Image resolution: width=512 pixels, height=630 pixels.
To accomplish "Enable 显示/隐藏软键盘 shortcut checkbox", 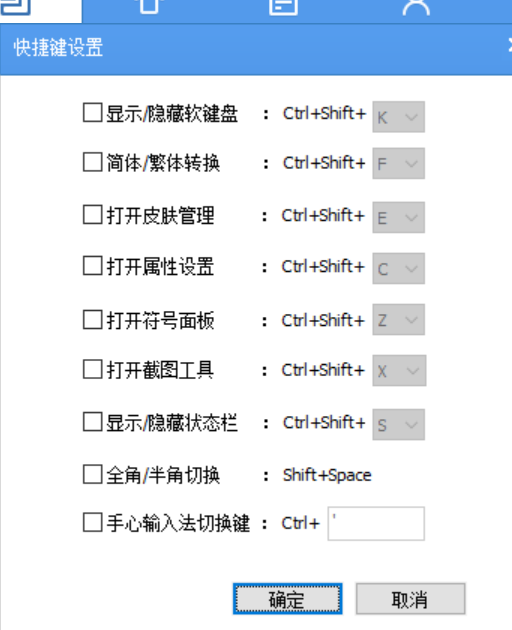I will pyautogui.click(x=92, y=112).
